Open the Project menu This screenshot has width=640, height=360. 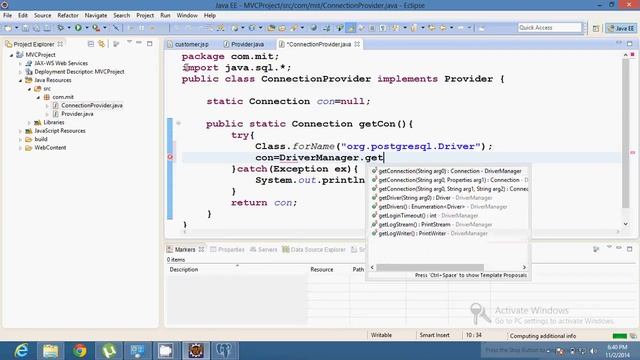click(145, 16)
